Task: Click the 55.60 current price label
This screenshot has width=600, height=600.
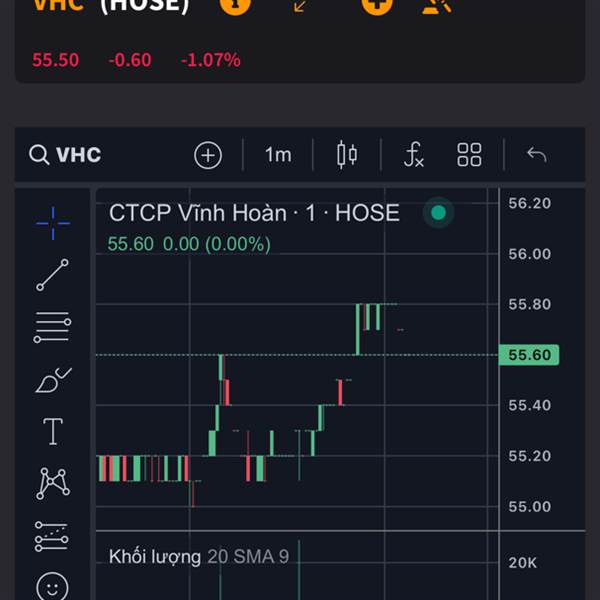Action: pyautogui.click(x=529, y=355)
